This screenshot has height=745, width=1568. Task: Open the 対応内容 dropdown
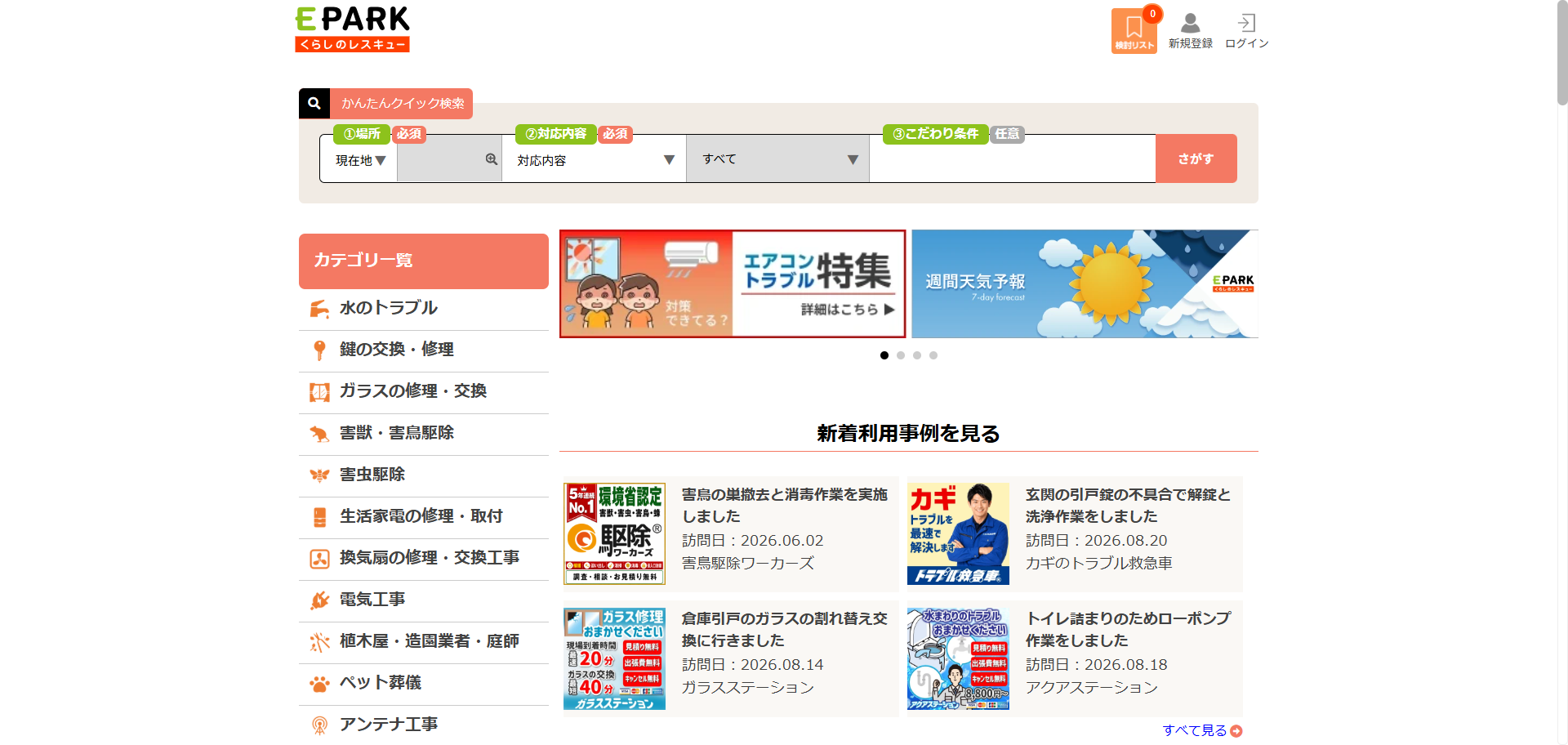(x=595, y=160)
